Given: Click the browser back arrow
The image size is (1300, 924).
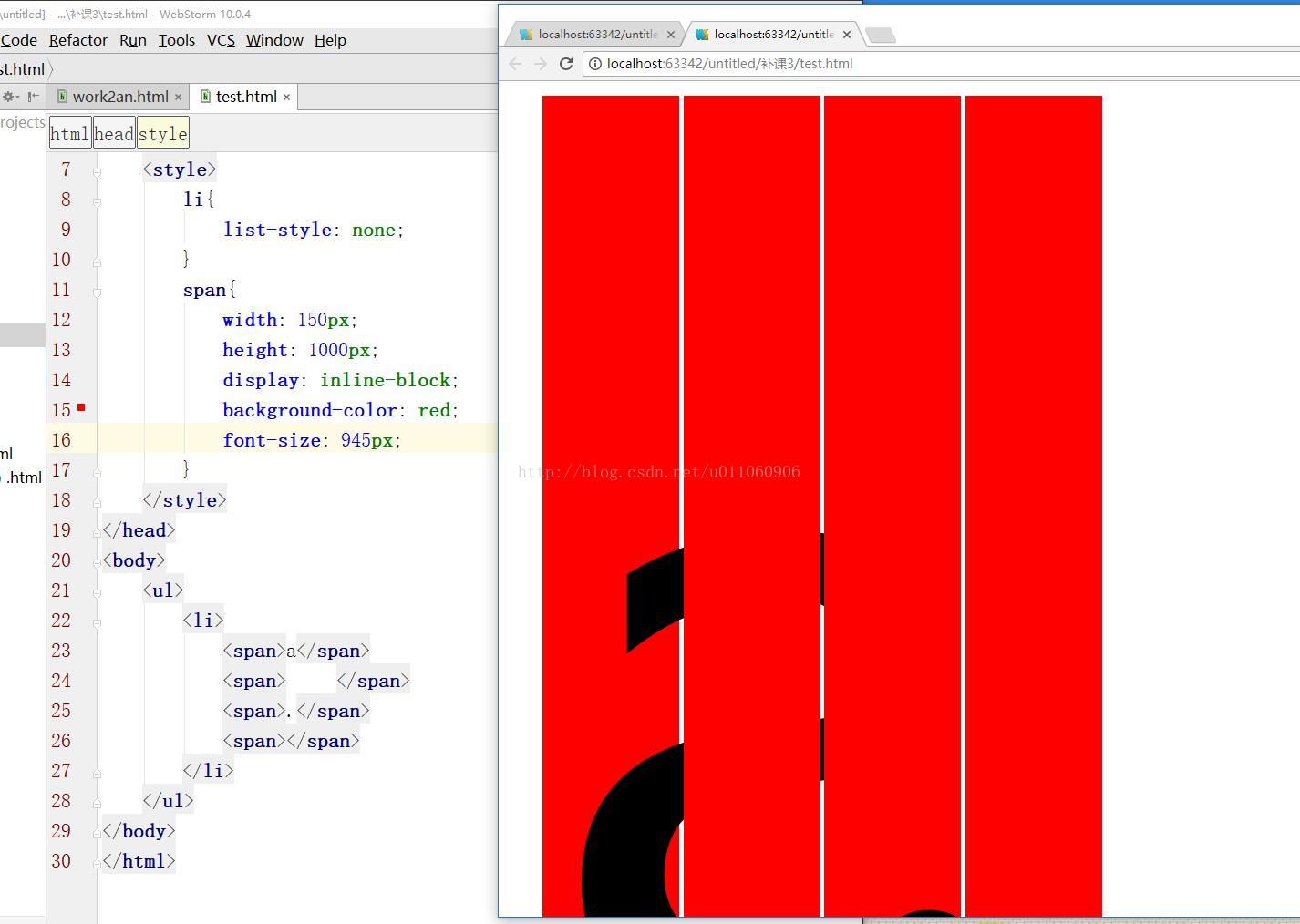Looking at the screenshot, I should pos(515,64).
